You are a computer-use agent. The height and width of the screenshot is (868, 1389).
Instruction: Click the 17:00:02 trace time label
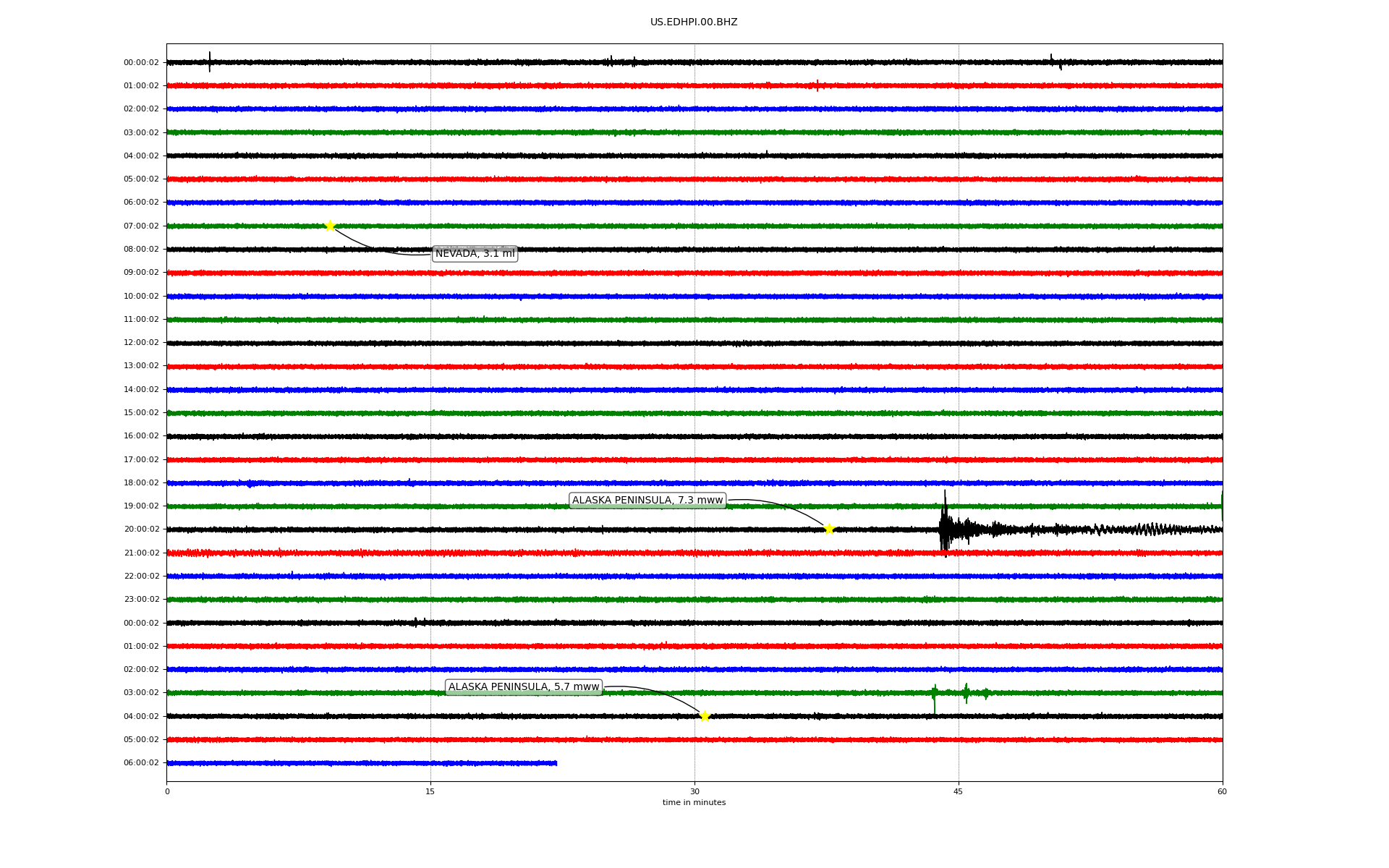coord(141,460)
